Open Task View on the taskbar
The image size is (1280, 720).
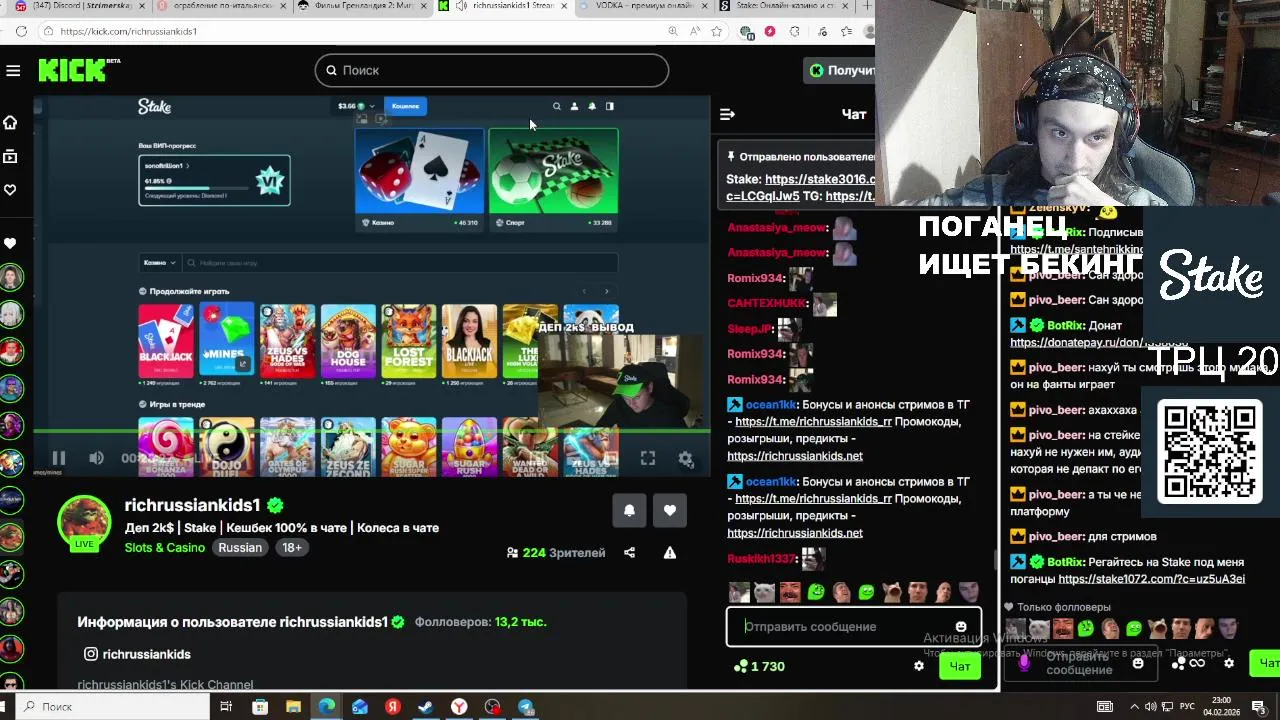pos(226,707)
